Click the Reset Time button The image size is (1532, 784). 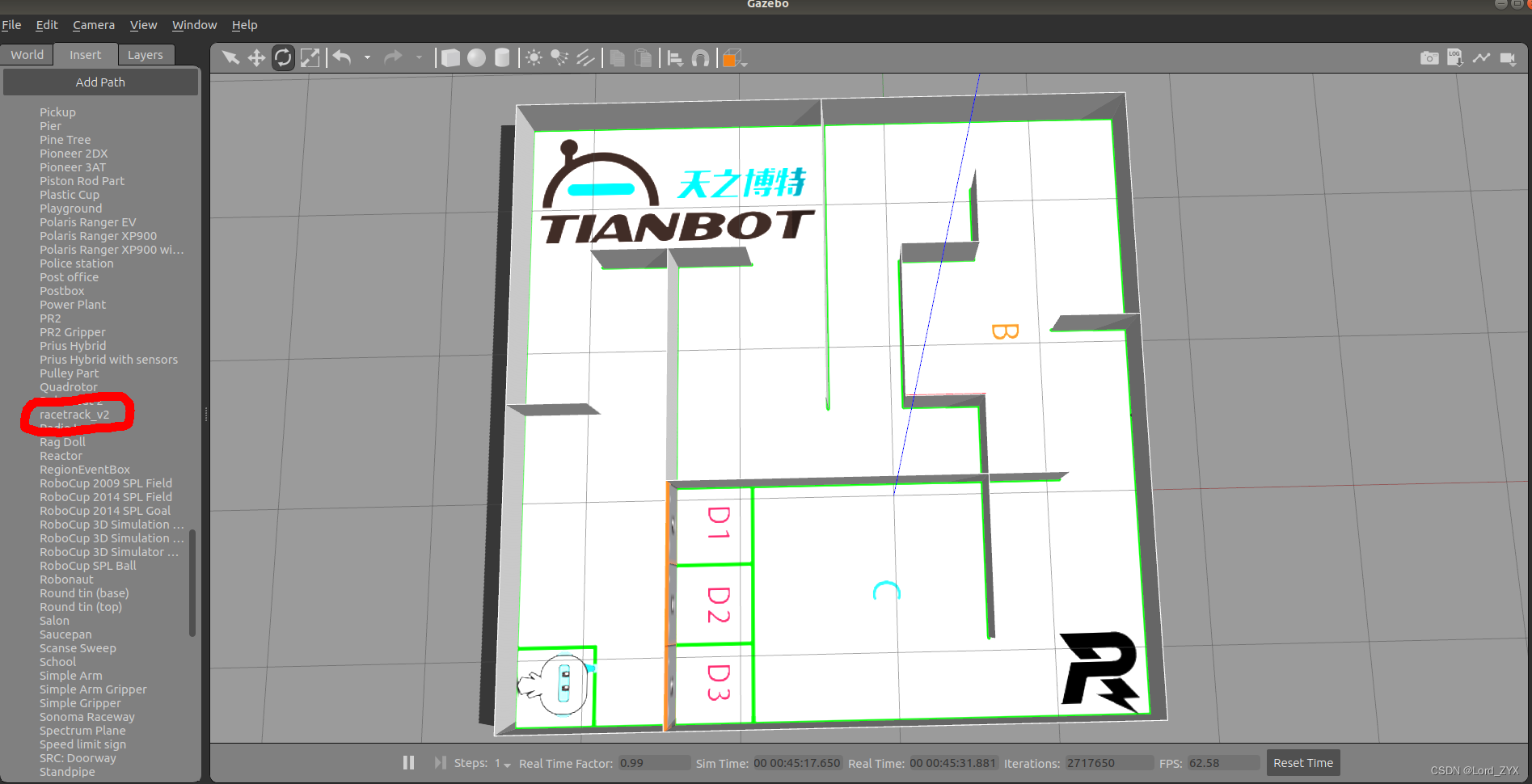click(1303, 762)
